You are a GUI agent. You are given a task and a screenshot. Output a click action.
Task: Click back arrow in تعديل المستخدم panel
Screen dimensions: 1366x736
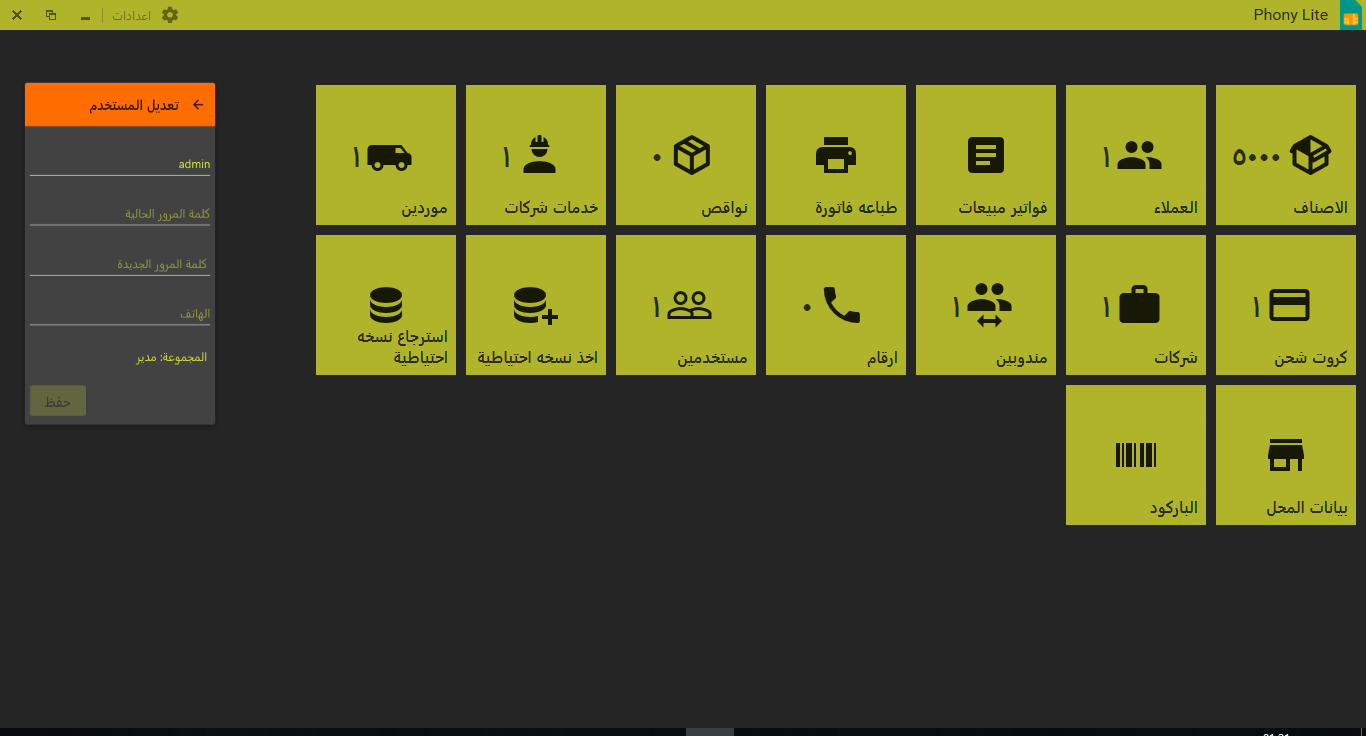[x=198, y=105]
